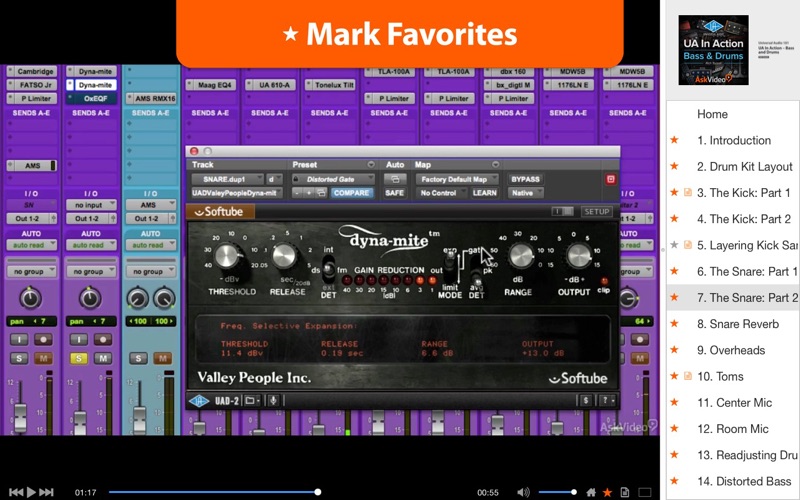The image size is (800, 500).
Task: Click the THRESHOLD knob
Action: (x=227, y=256)
